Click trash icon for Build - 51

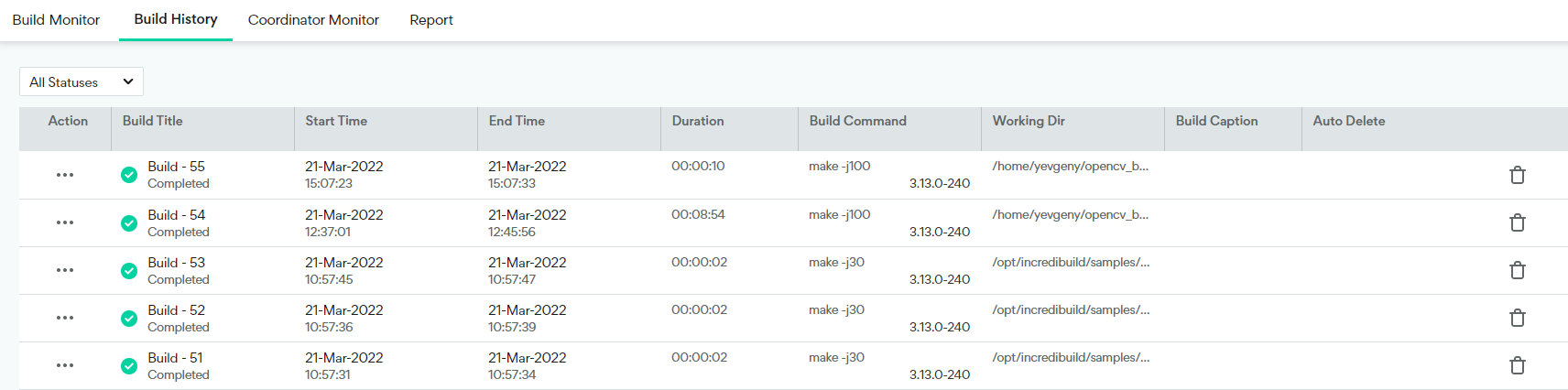1517,365
